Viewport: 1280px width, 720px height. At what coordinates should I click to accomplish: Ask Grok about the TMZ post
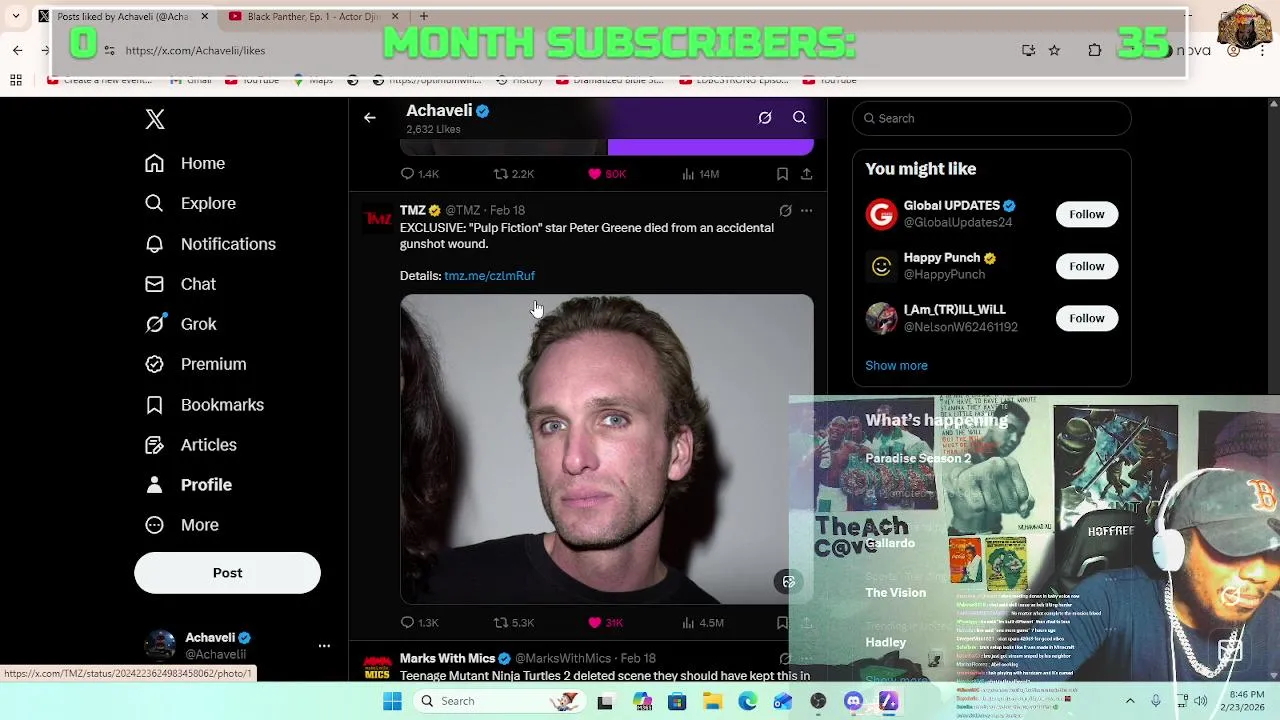point(785,211)
